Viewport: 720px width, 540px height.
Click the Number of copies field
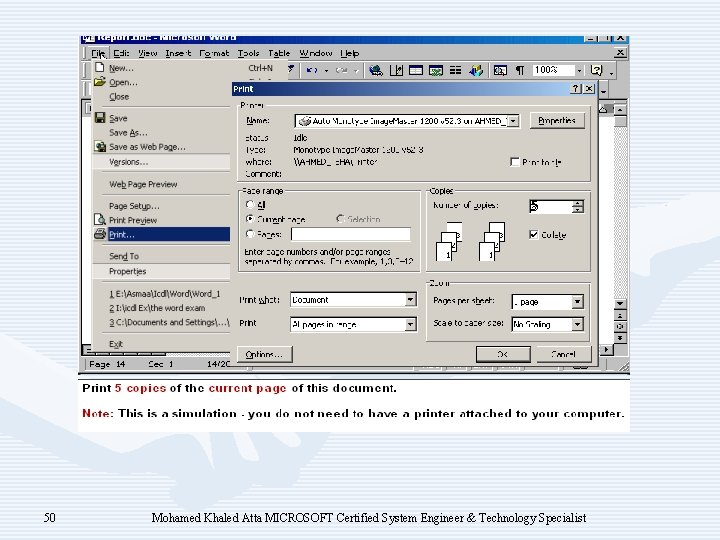click(x=551, y=207)
